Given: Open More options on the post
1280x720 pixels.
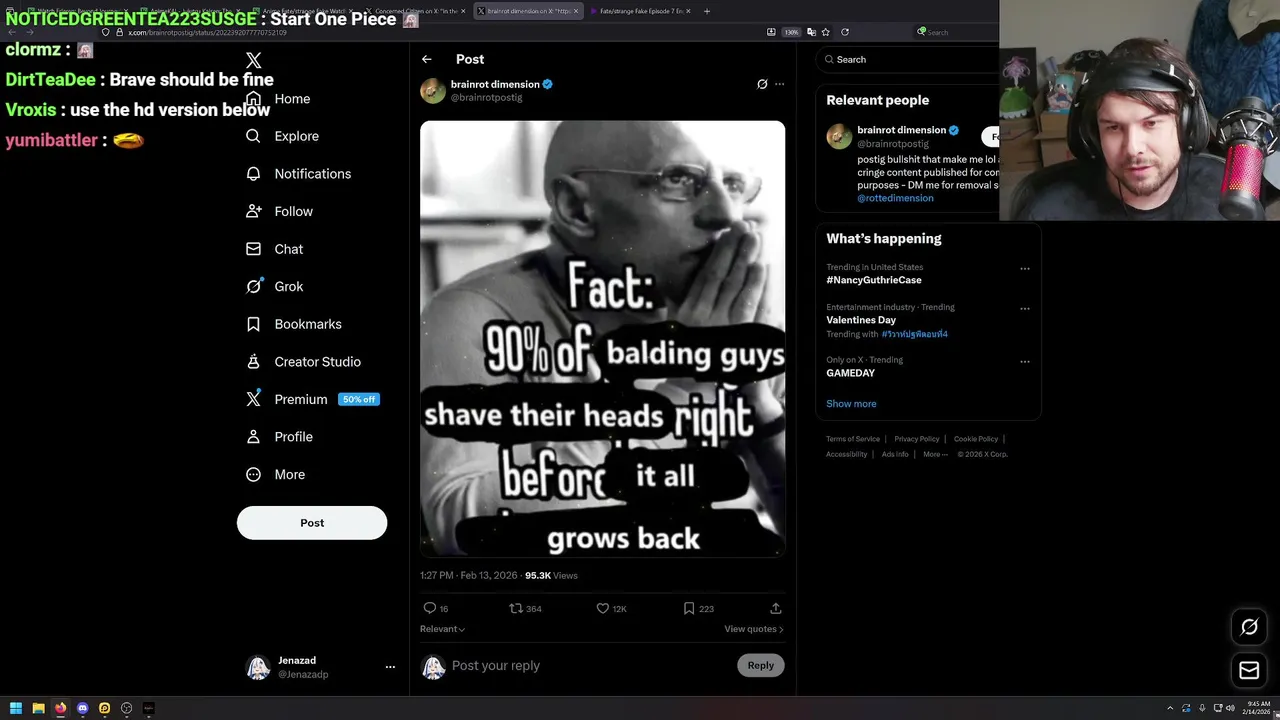Looking at the screenshot, I should pyautogui.click(x=780, y=84).
